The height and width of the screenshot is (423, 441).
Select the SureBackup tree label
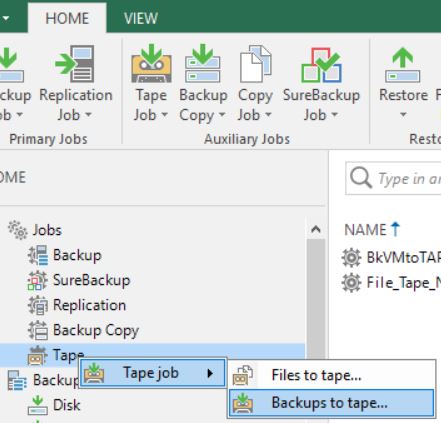tap(92, 280)
